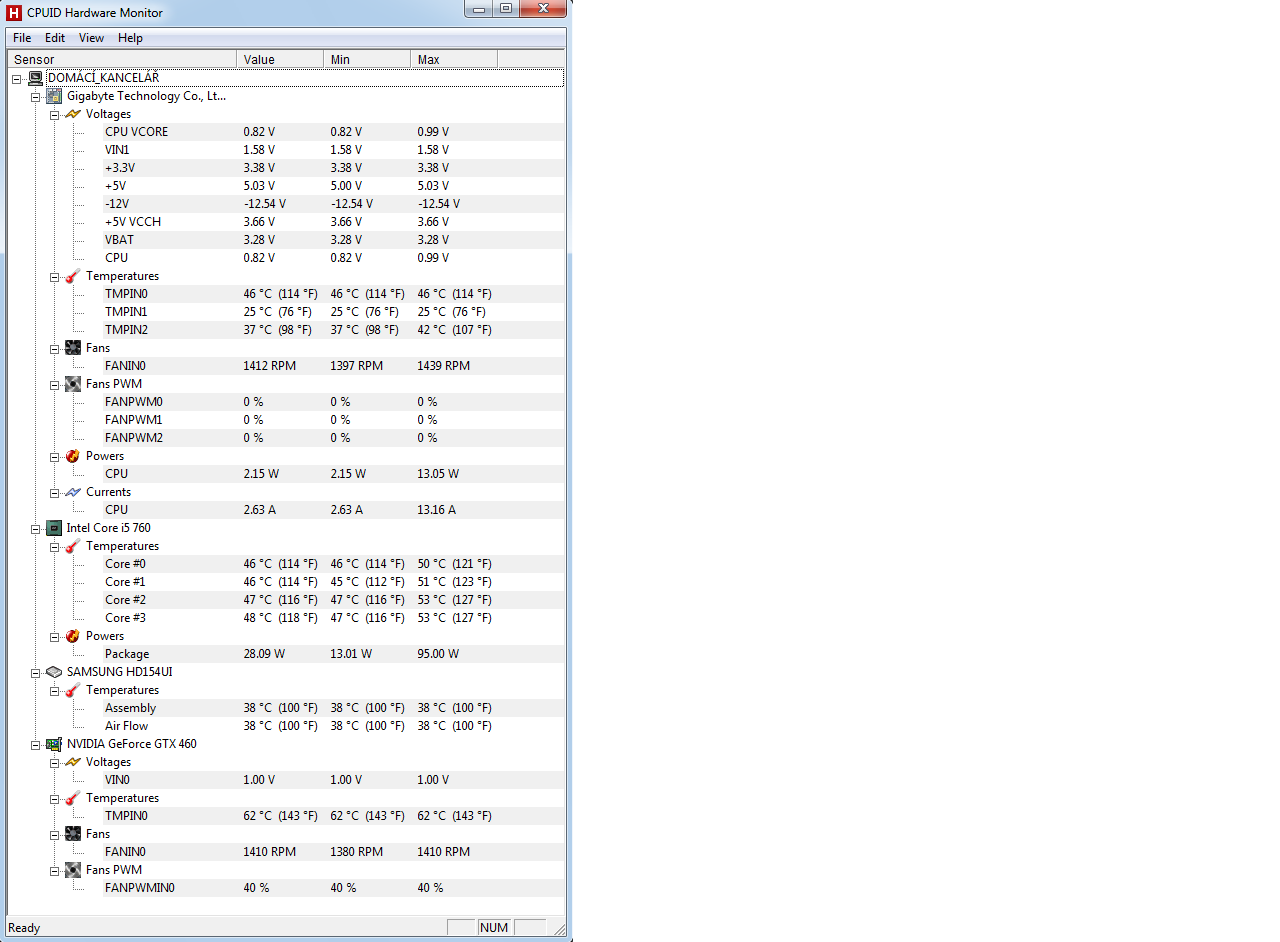Collapse the Intel Core i5 760 branch

36,528
